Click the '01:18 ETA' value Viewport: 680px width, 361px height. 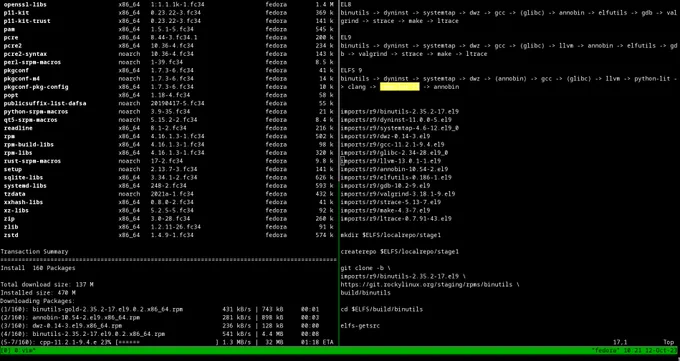tap(317, 342)
